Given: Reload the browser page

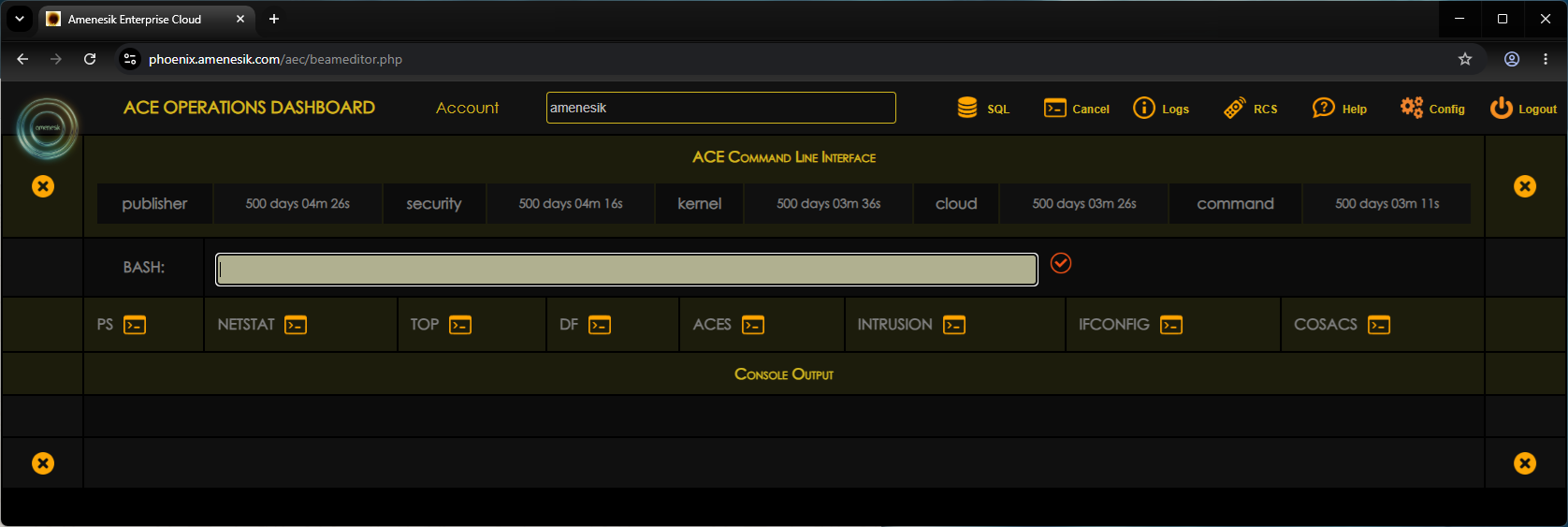Looking at the screenshot, I should (90, 59).
